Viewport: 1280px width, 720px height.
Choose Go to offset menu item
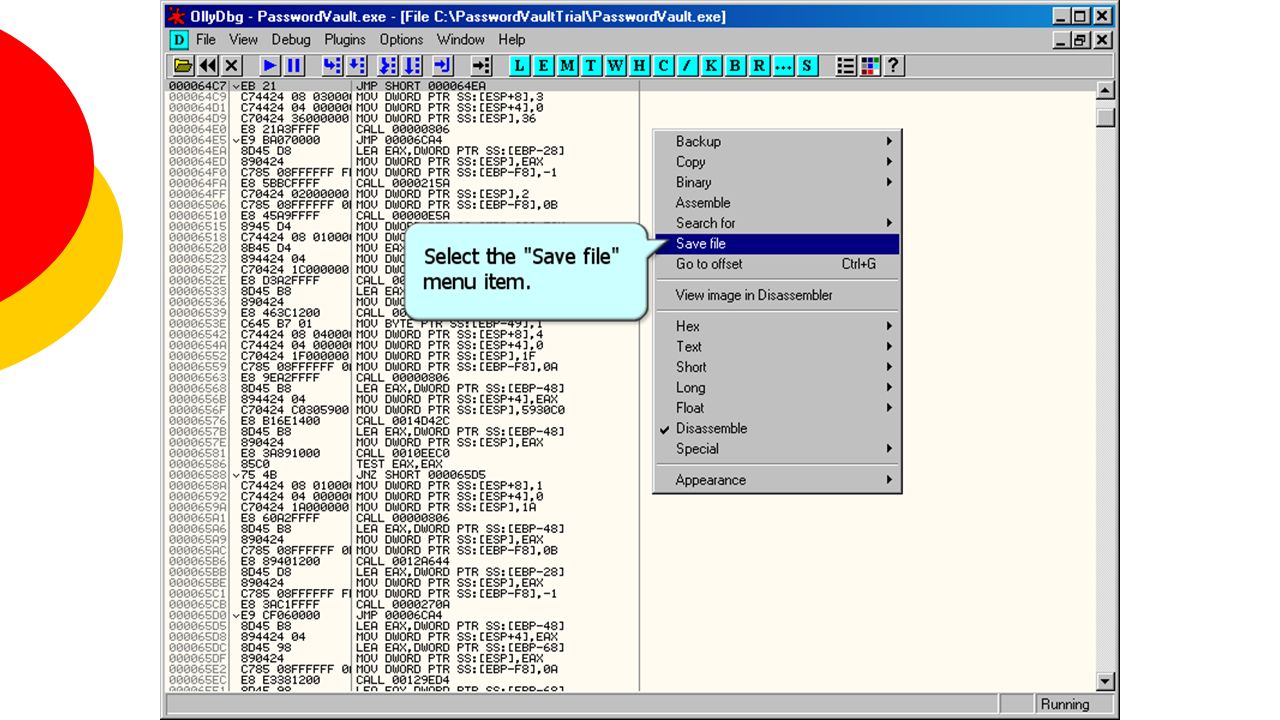(777, 264)
